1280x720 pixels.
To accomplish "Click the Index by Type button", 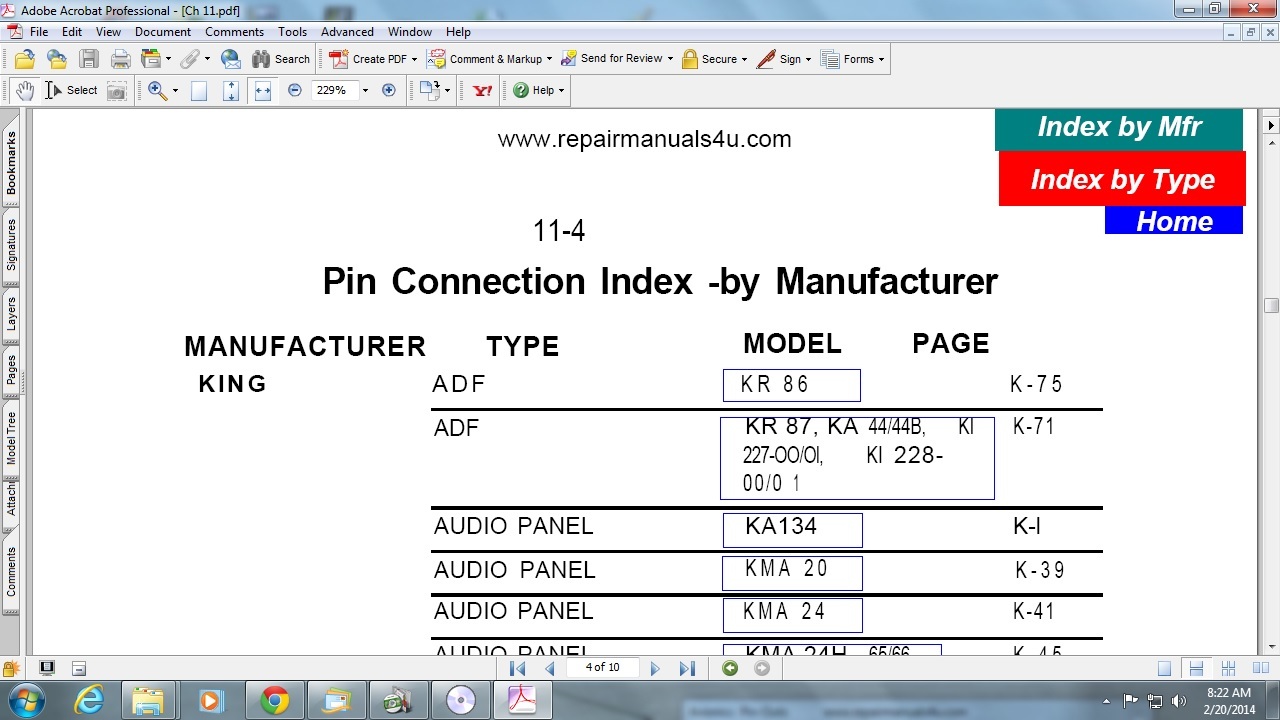I will pyautogui.click(x=1122, y=180).
